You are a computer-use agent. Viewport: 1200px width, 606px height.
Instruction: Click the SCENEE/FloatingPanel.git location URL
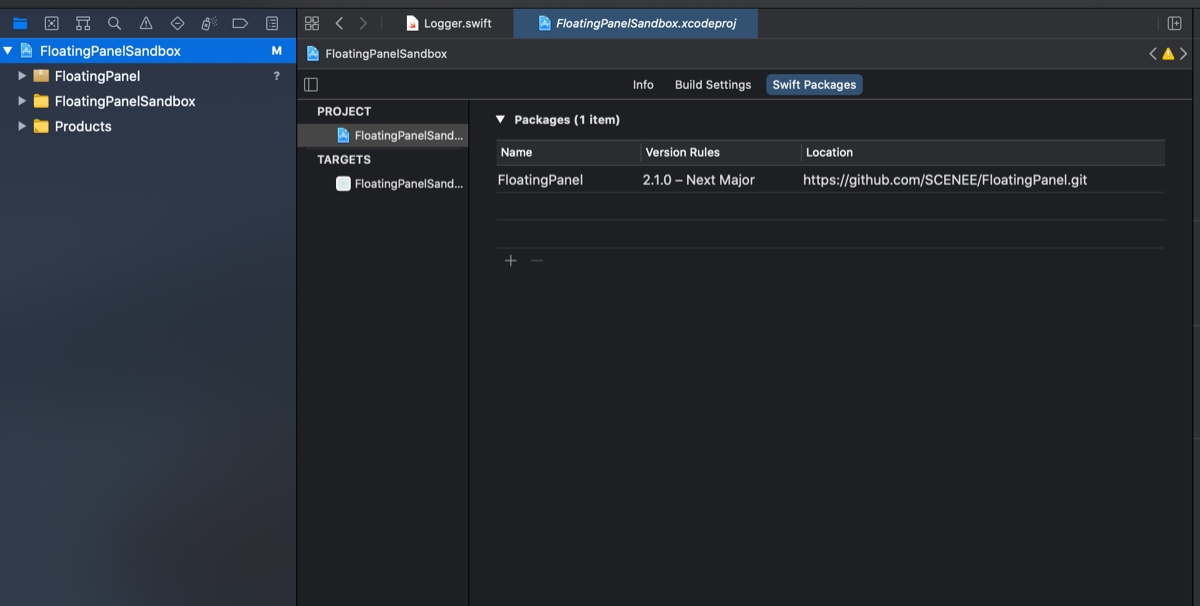[945, 180]
